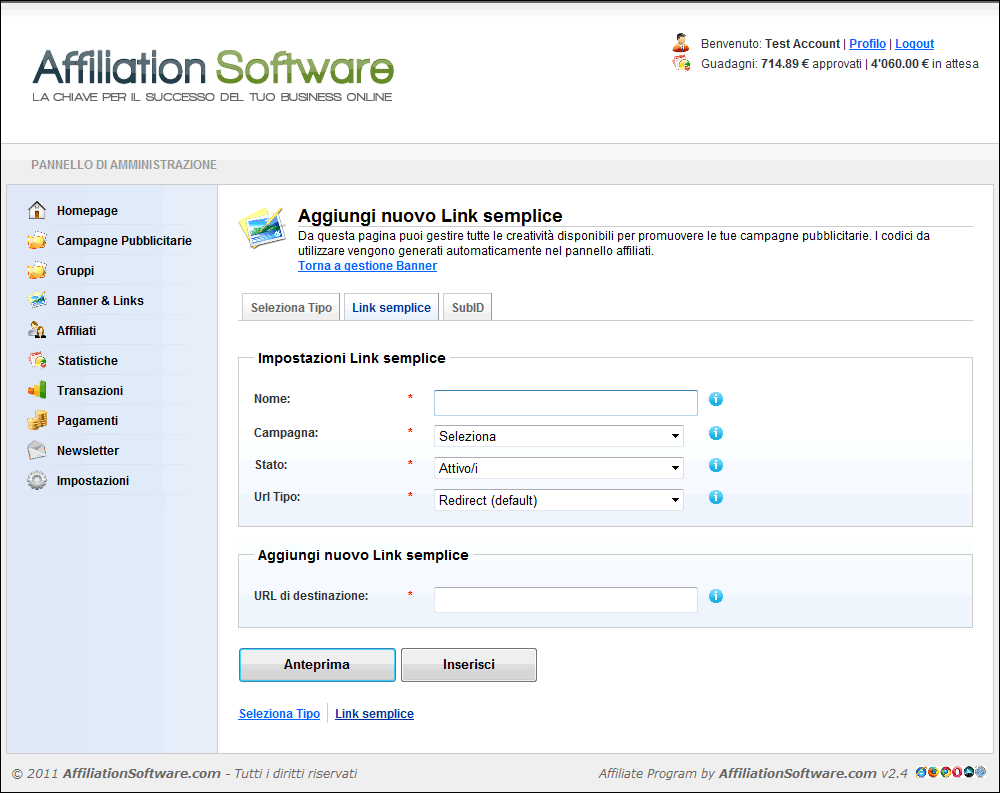1000x800 pixels.
Task: Focus the Nome text input field
Action: [565, 403]
